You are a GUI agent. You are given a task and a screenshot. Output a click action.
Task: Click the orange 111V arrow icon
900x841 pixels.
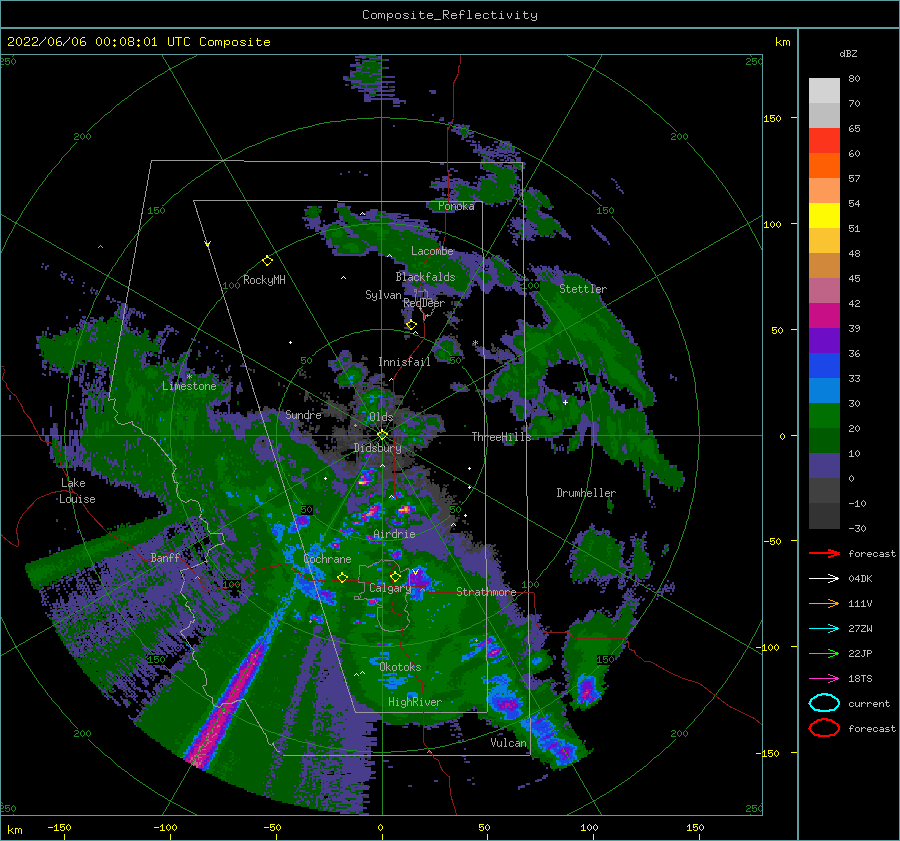coord(824,603)
